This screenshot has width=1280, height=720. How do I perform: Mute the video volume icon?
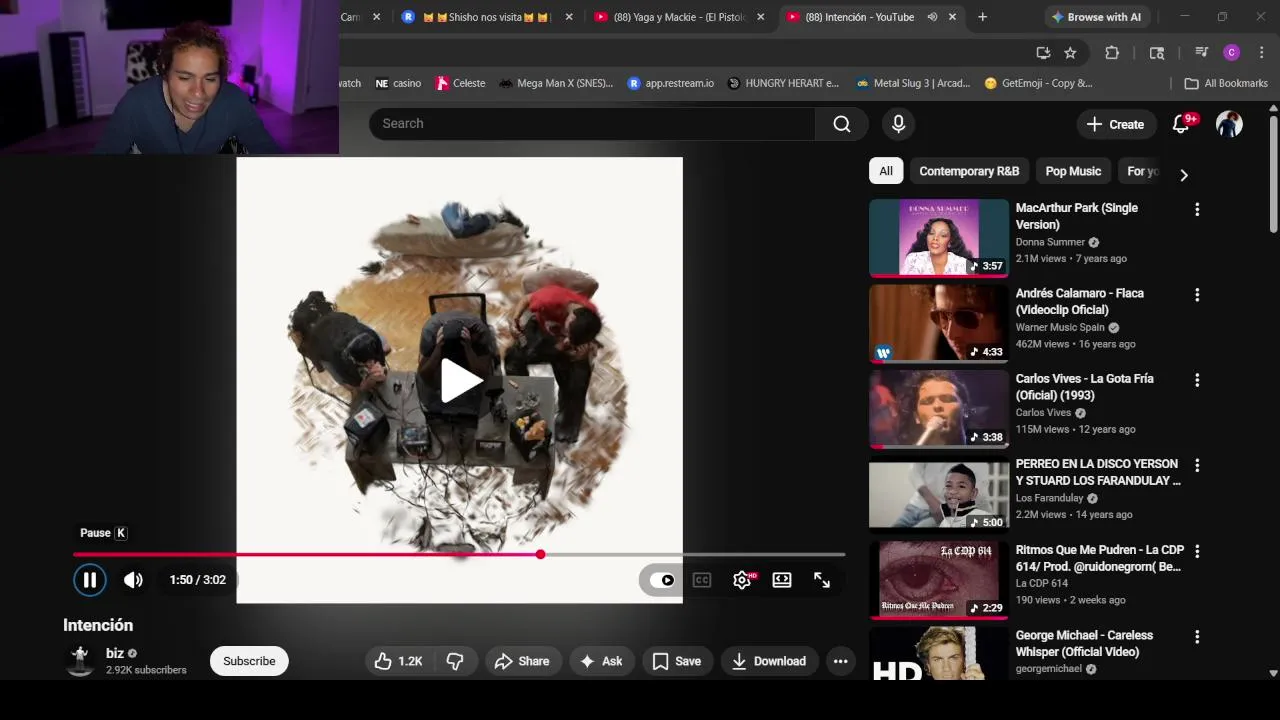pos(133,580)
